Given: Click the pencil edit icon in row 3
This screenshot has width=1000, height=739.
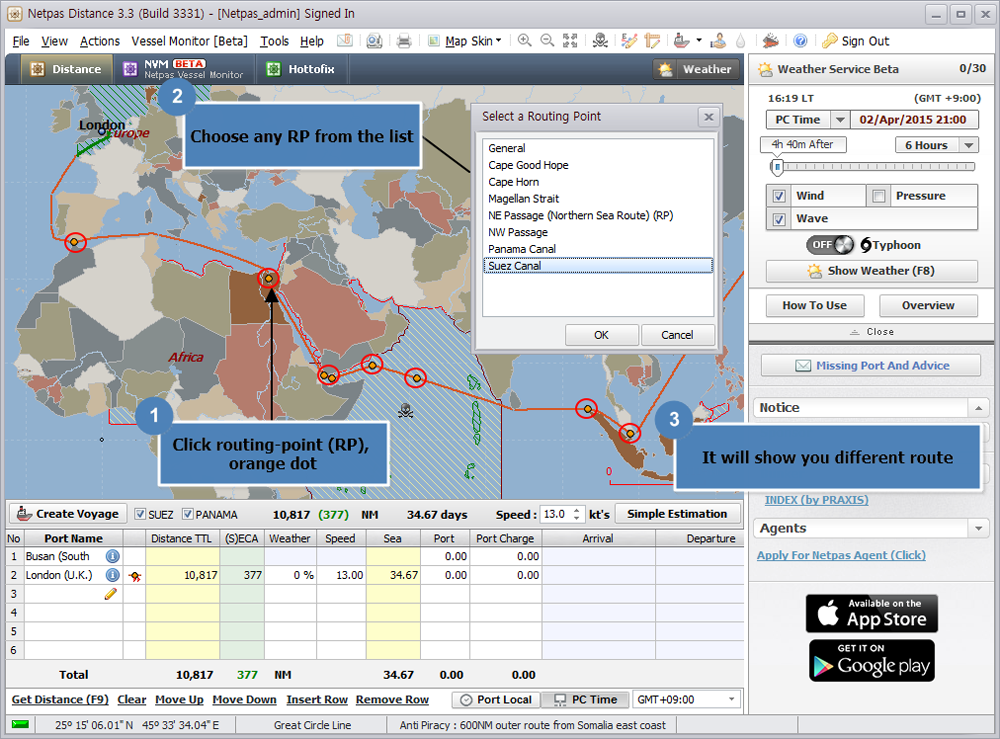Looking at the screenshot, I should 110,594.
